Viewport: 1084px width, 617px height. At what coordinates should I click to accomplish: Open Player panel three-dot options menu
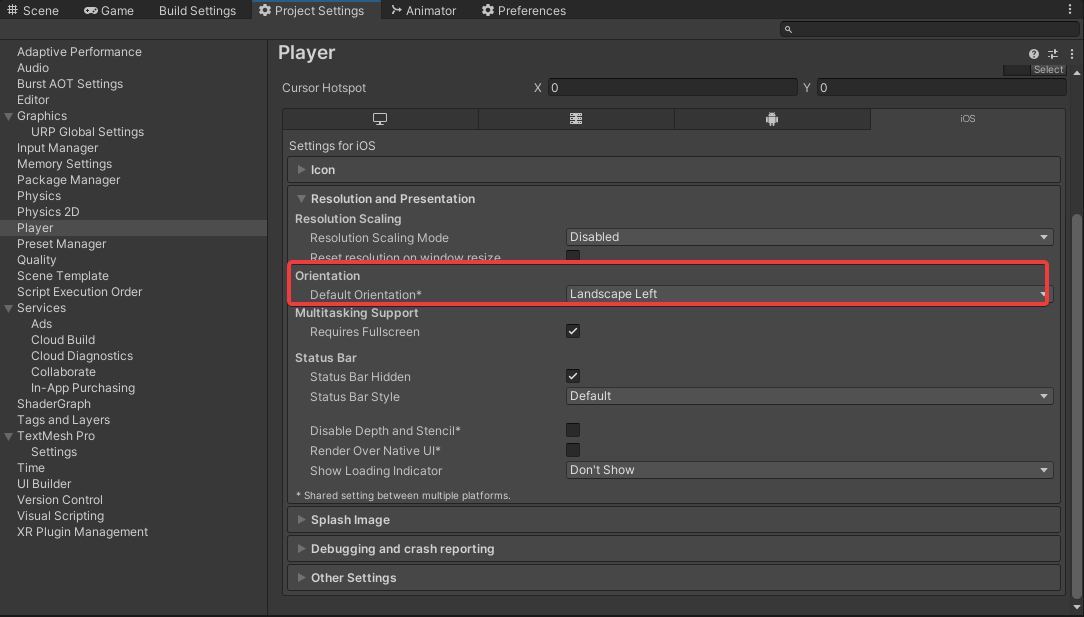click(x=1068, y=54)
